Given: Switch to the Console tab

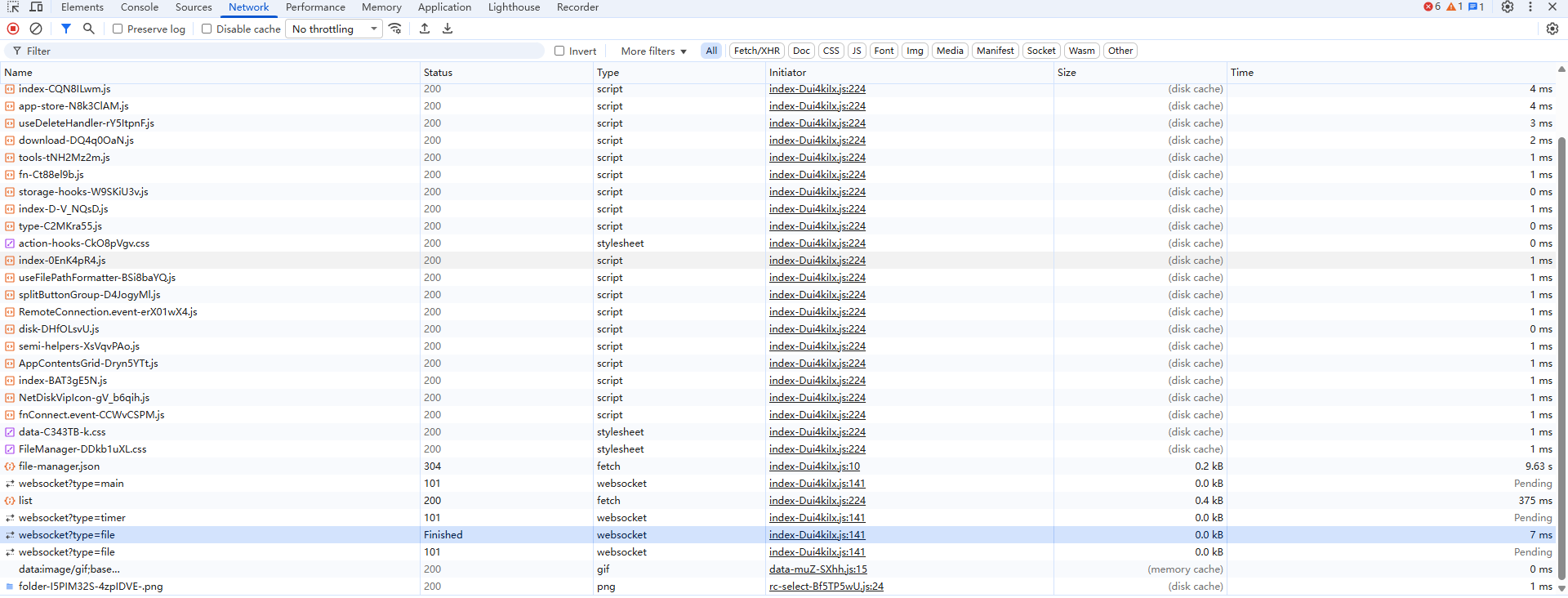Looking at the screenshot, I should 140,7.
